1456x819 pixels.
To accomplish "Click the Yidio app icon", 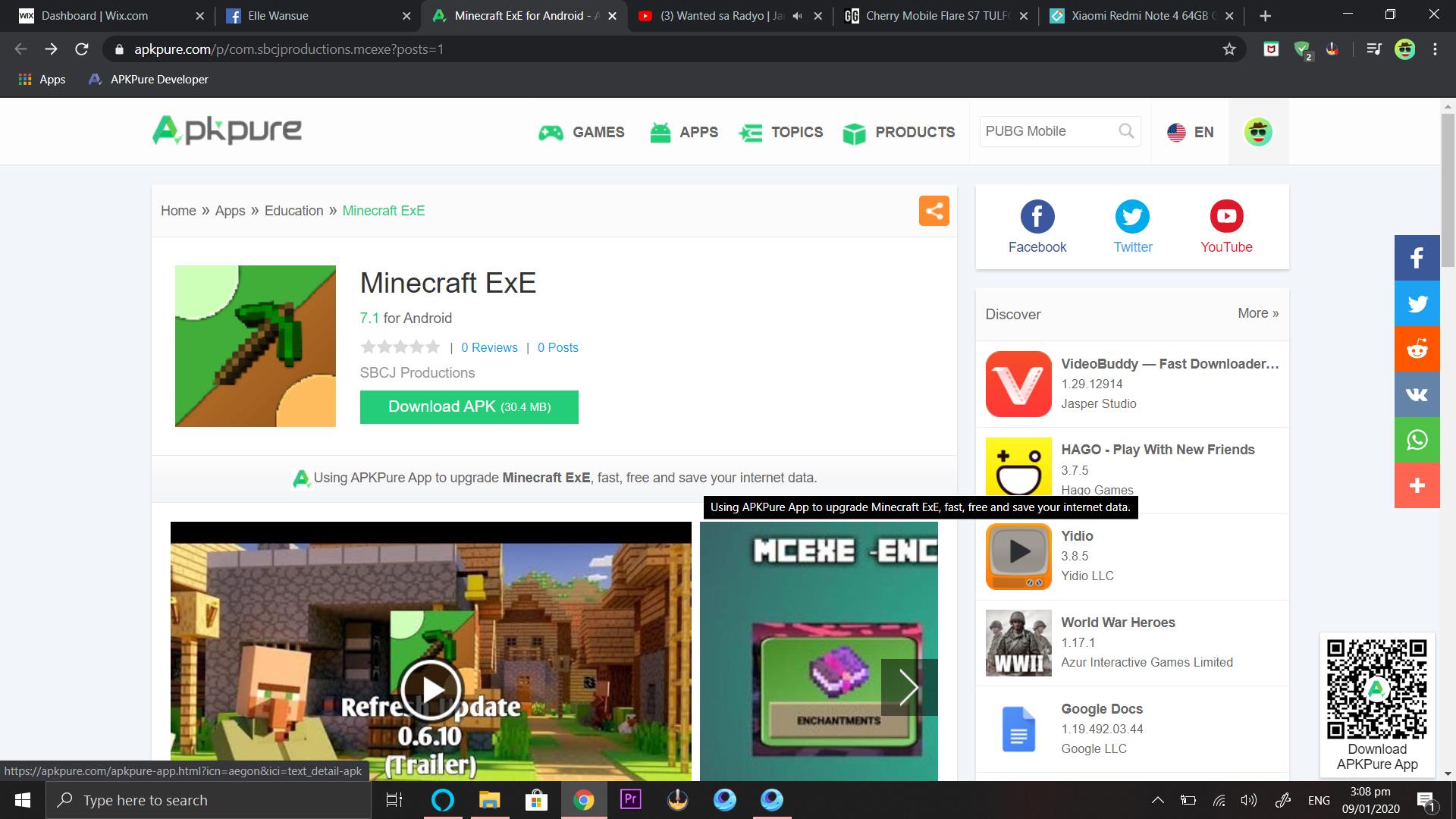I will [1018, 557].
